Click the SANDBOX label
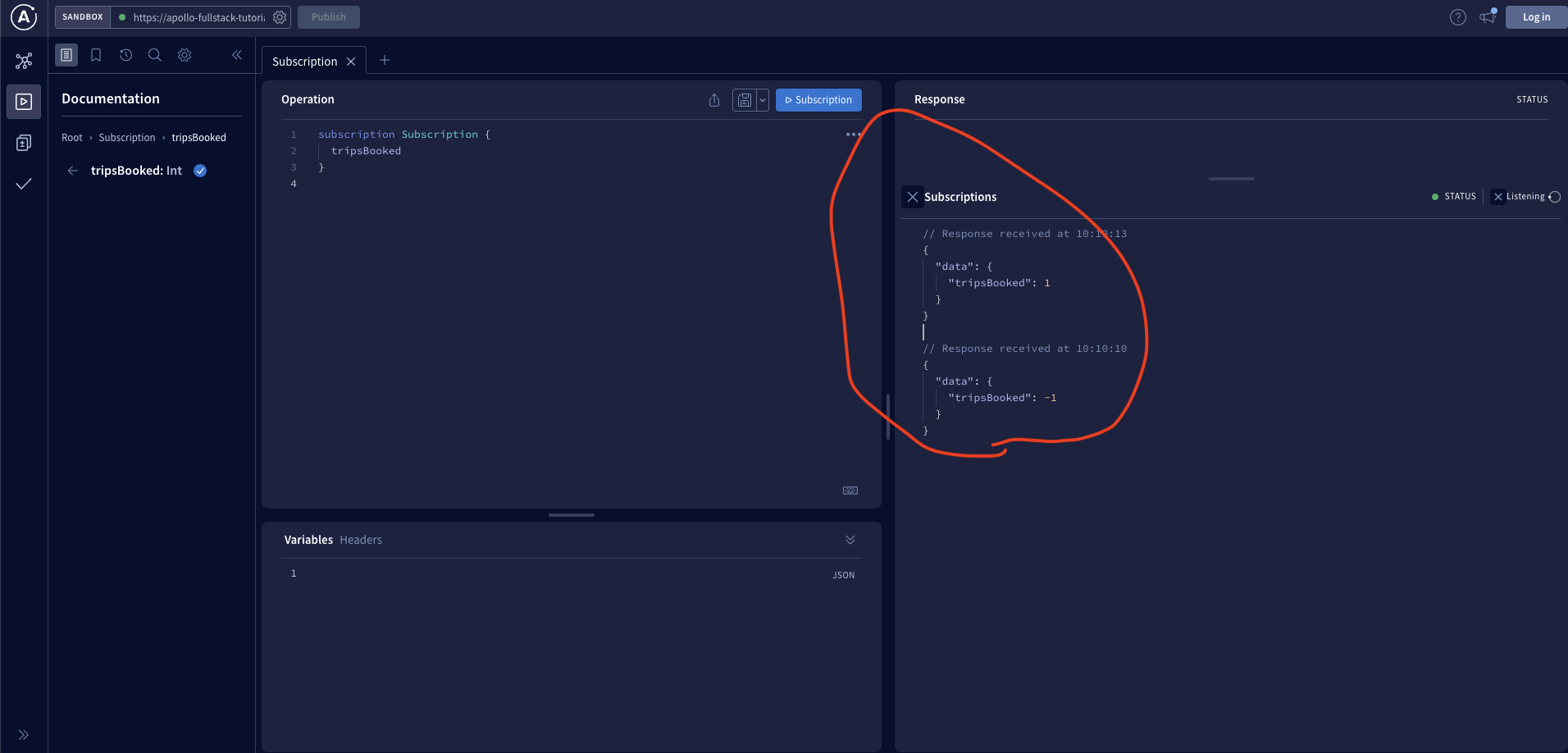 83,17
